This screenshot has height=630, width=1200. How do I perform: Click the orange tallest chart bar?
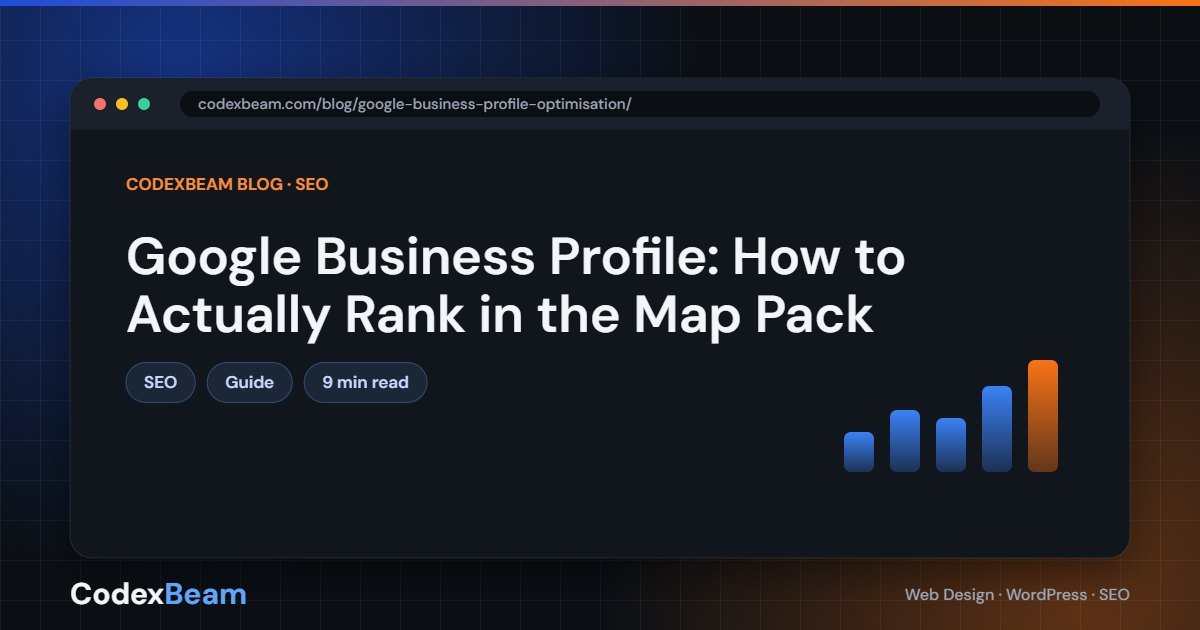tap(1043, 416)
